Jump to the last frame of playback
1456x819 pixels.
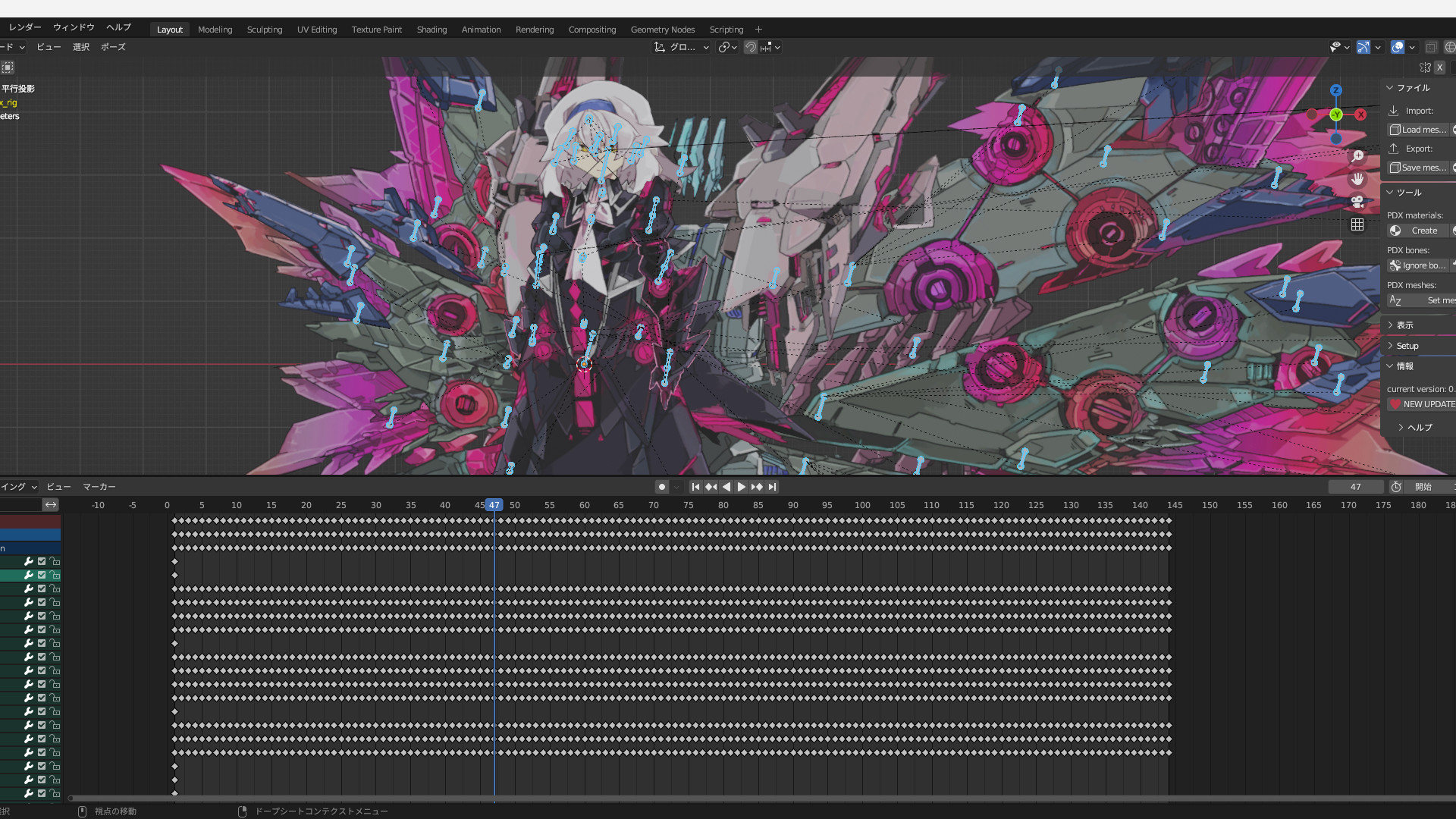(772, 487)
